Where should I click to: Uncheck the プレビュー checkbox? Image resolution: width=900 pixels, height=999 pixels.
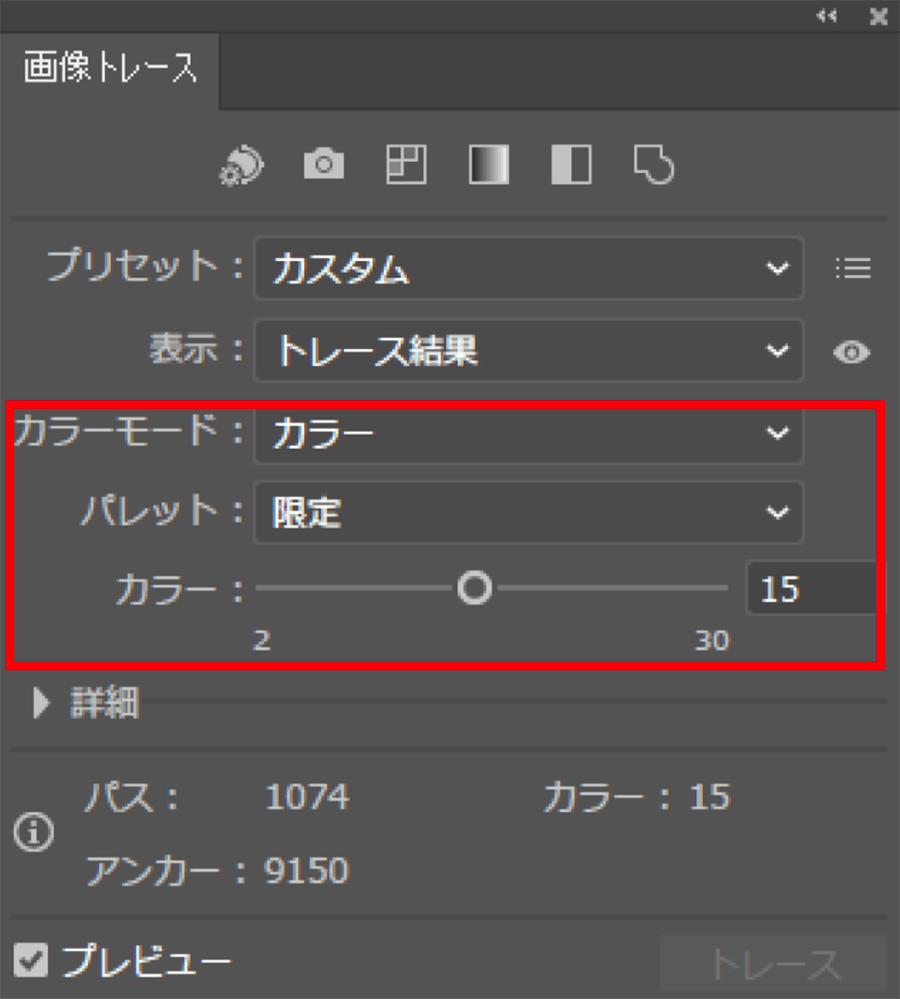tap(31, 960)
